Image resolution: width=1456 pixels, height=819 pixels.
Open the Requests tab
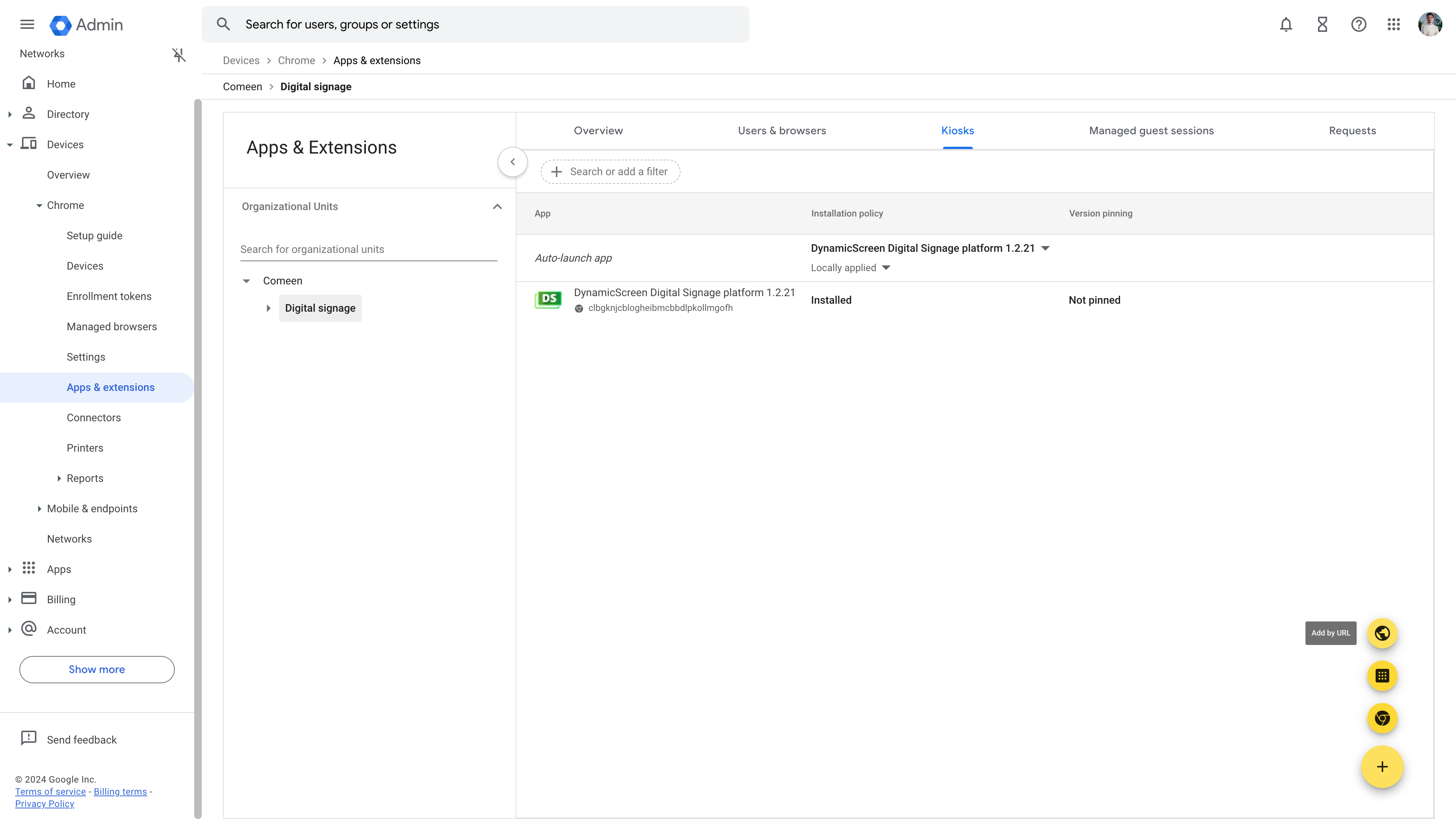1352,130
